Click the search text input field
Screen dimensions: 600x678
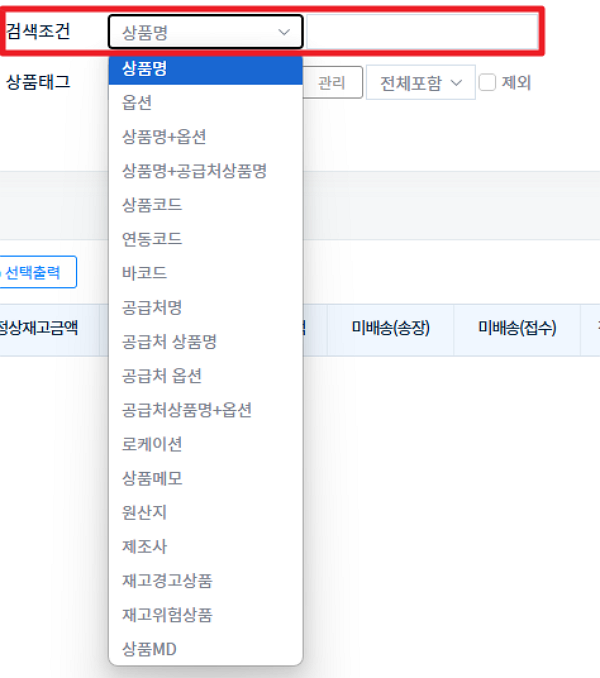(420, 32)
